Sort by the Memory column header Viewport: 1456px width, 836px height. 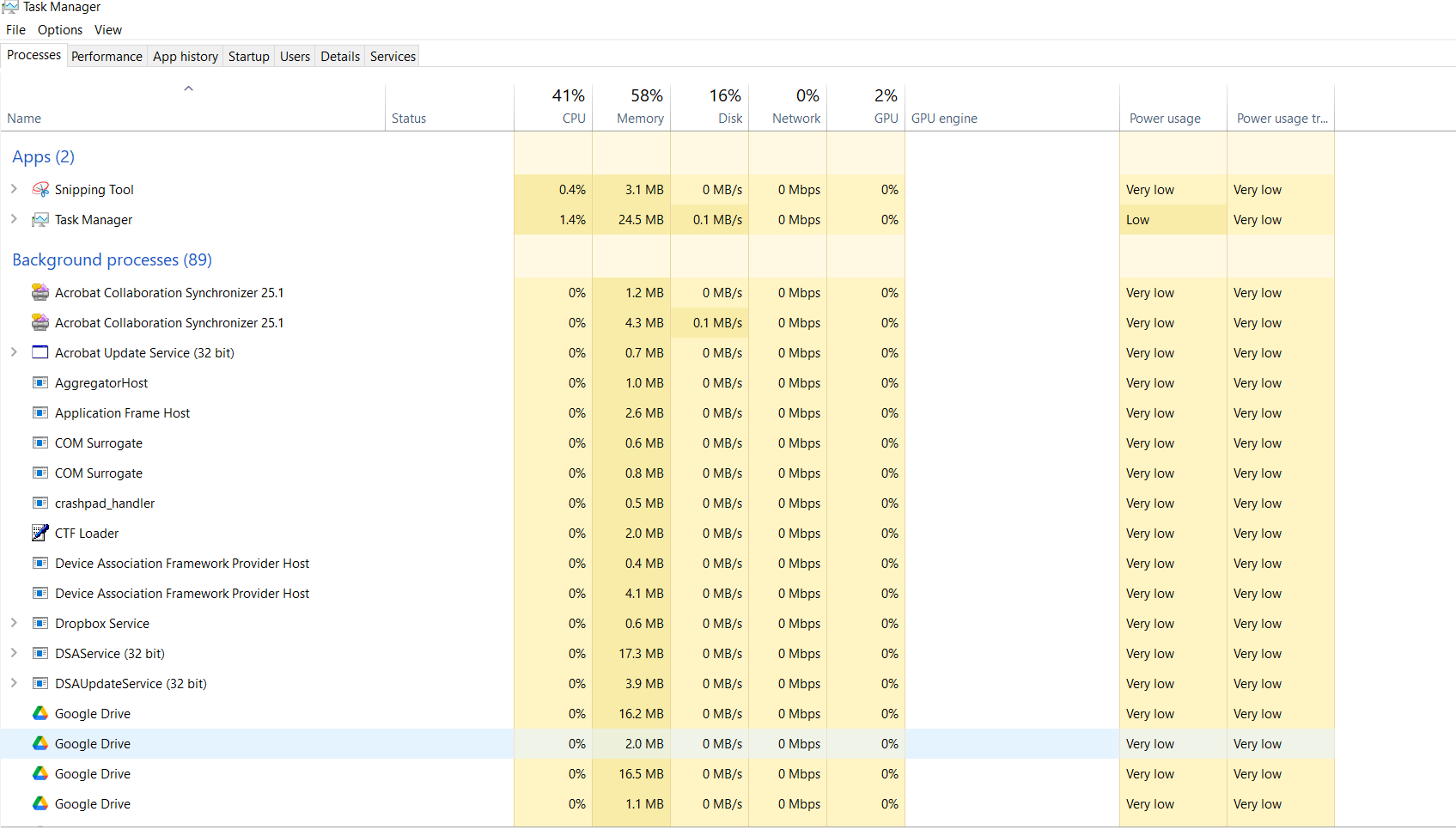[631, 107]
